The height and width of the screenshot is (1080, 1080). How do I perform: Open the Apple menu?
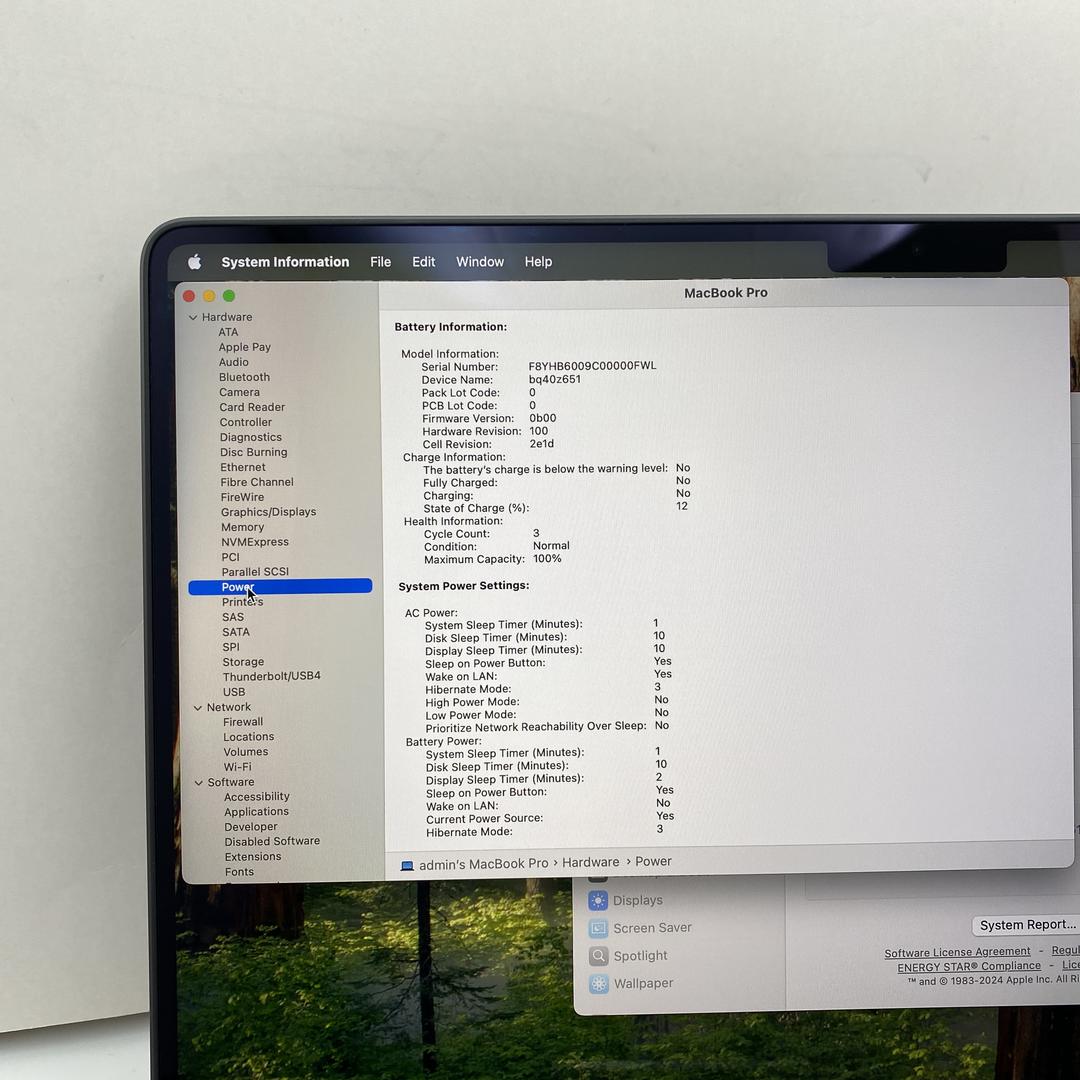pos(195,262)
